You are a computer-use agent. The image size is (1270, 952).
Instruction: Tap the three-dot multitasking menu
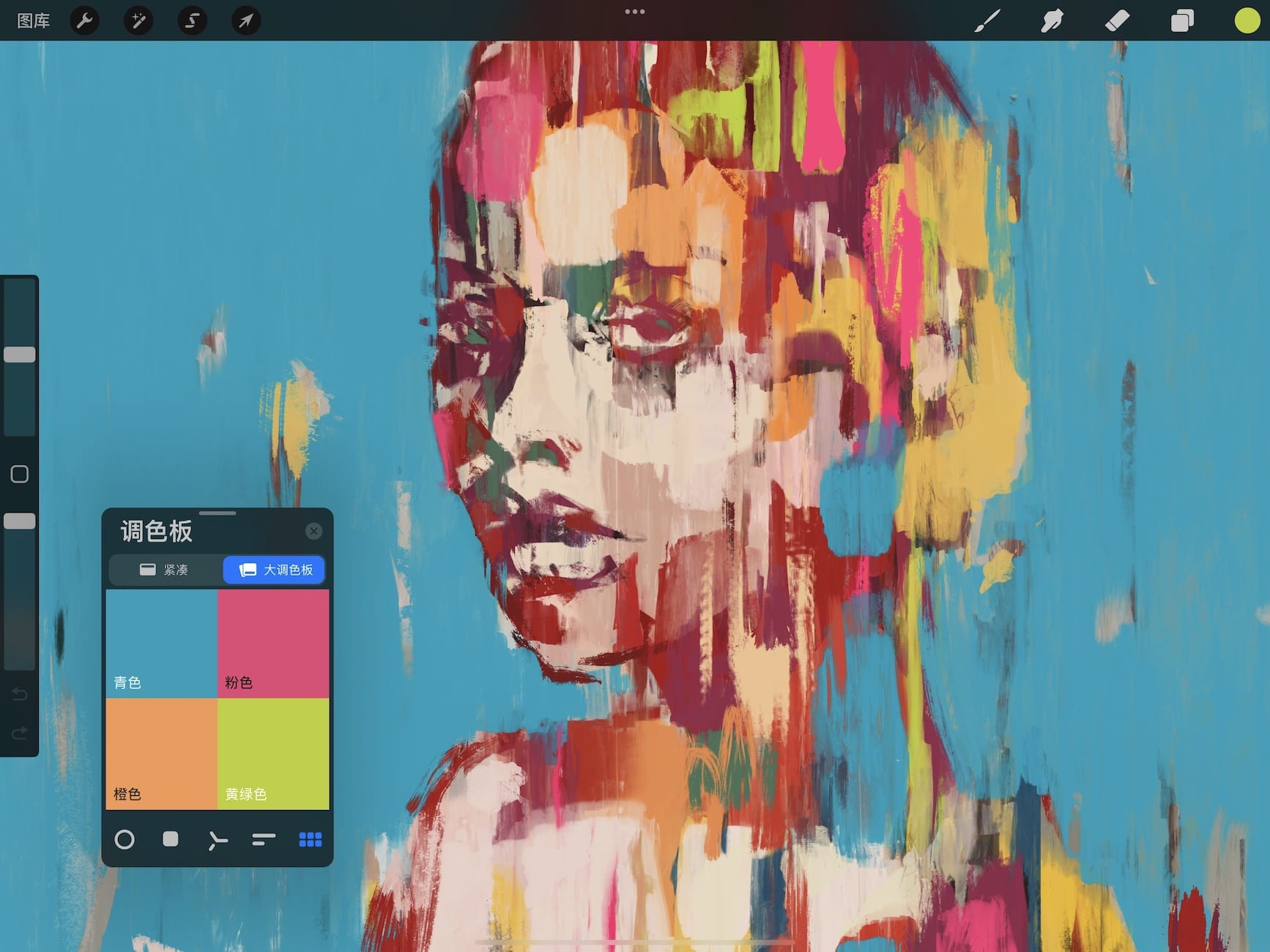coord(635,12)
